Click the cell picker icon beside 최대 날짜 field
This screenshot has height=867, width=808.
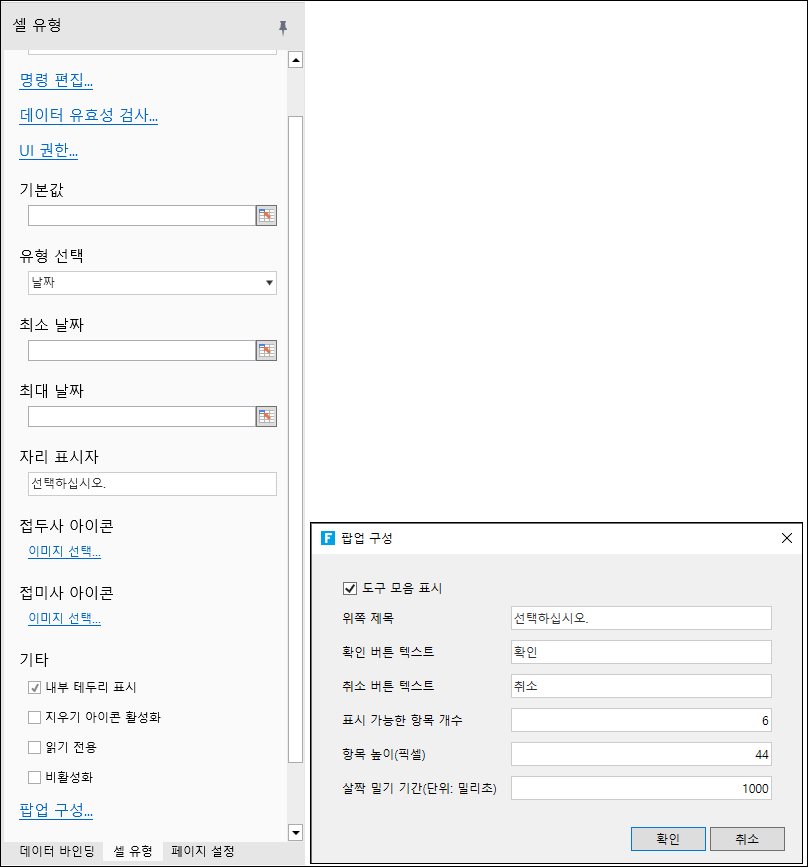[x=266, y=416]
